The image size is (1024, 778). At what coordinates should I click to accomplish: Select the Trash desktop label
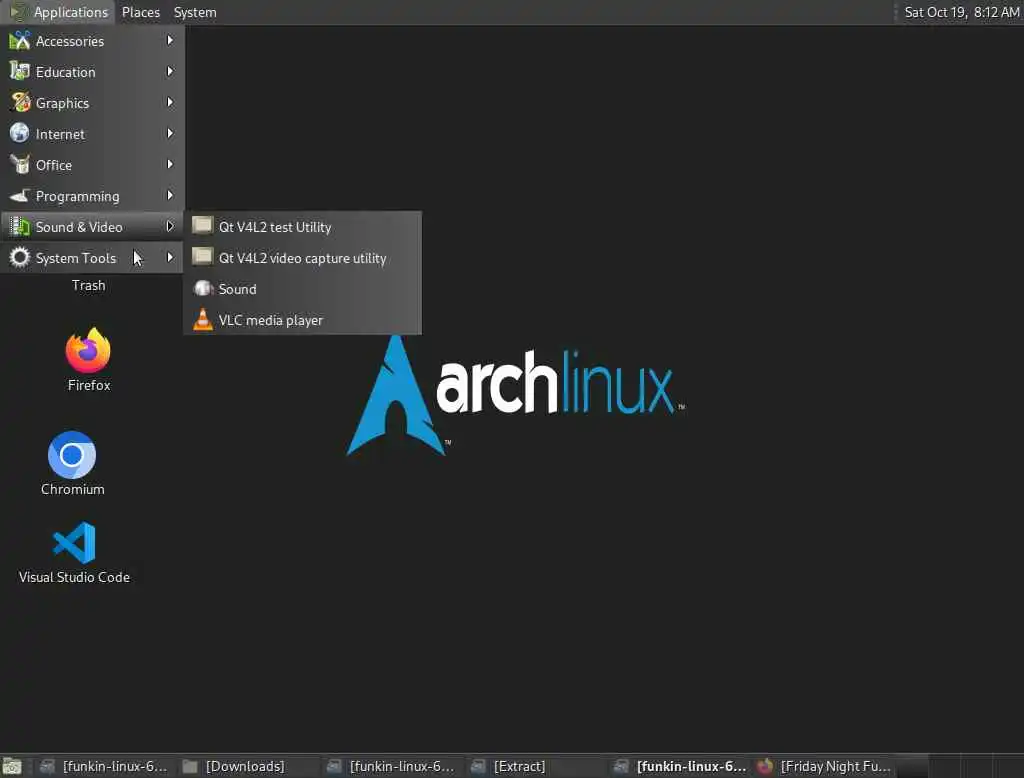pos(89,285)
